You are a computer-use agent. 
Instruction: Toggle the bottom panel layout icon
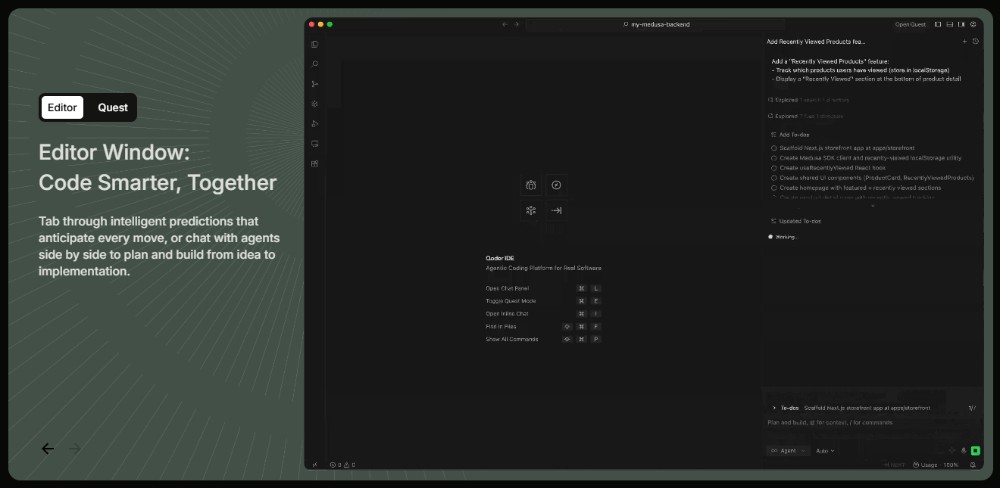click(950, 24)
